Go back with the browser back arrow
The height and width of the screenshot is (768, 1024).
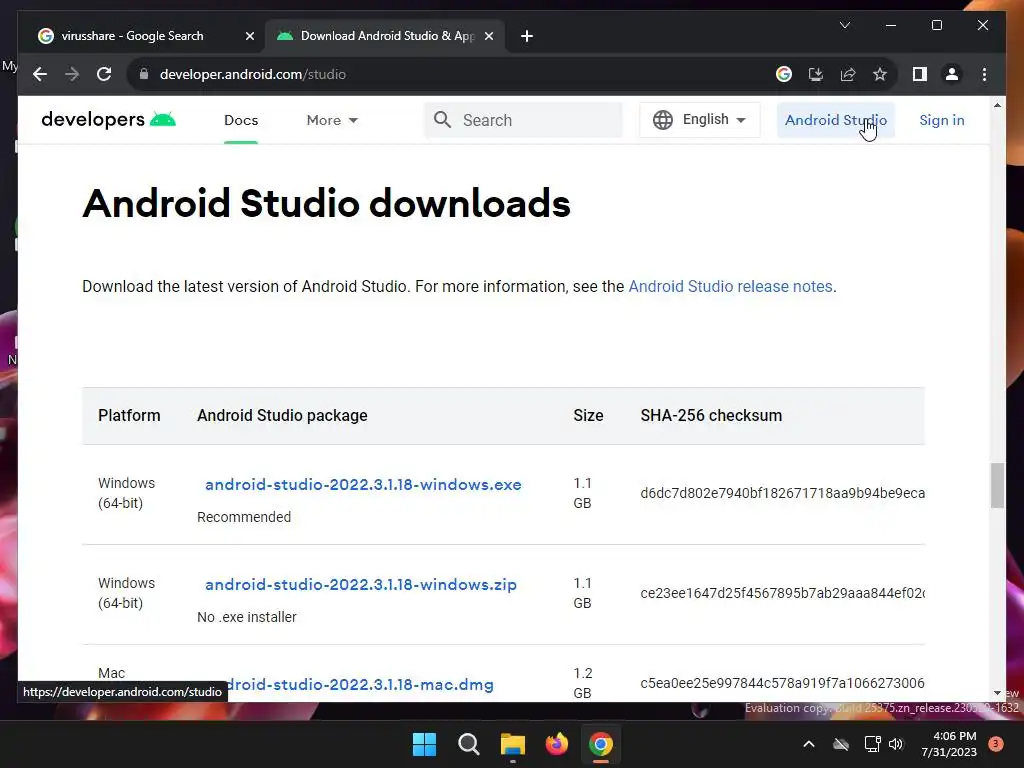click(40, 74)
